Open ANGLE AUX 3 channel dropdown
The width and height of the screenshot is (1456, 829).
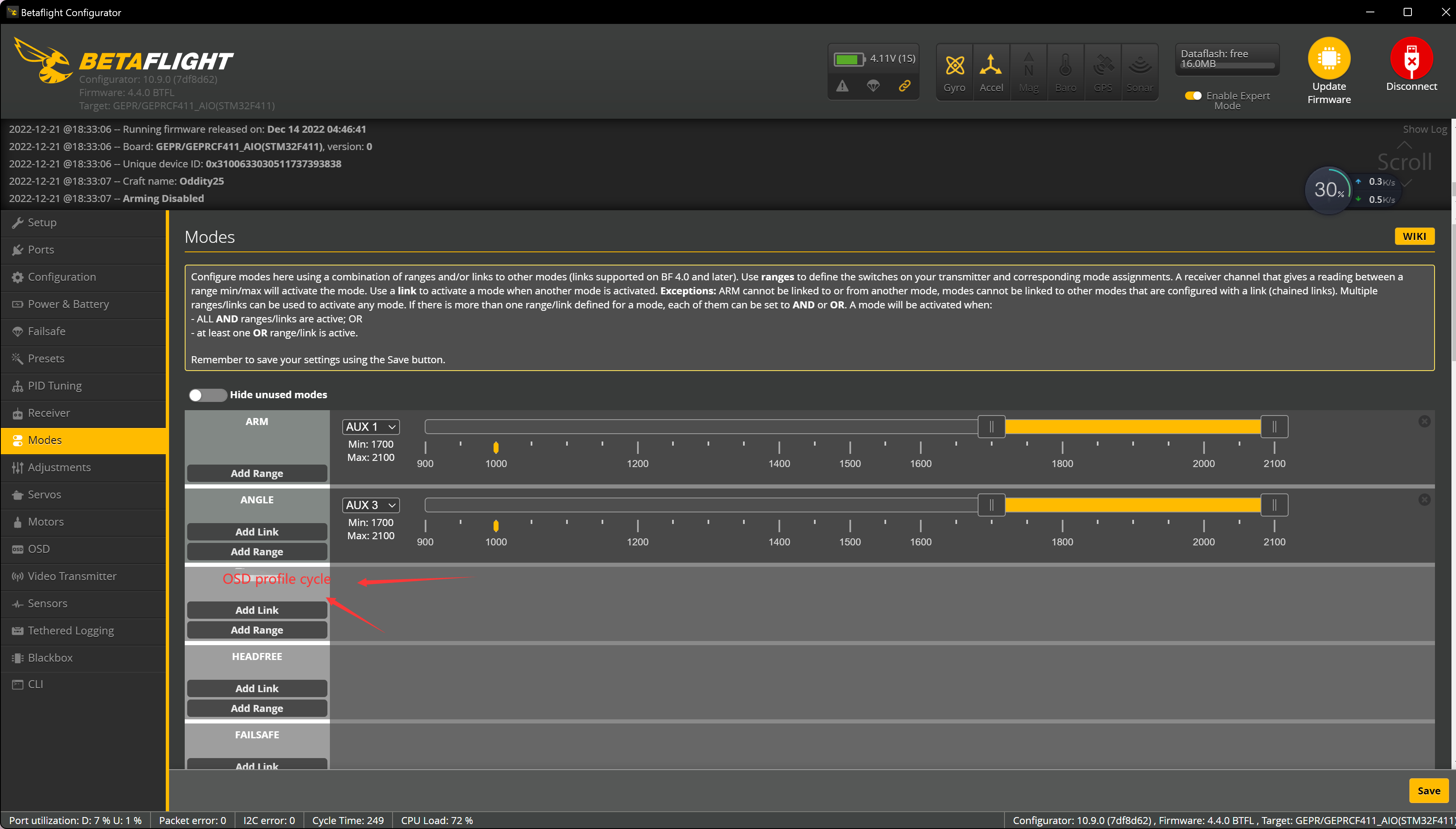tap(371, 505)
